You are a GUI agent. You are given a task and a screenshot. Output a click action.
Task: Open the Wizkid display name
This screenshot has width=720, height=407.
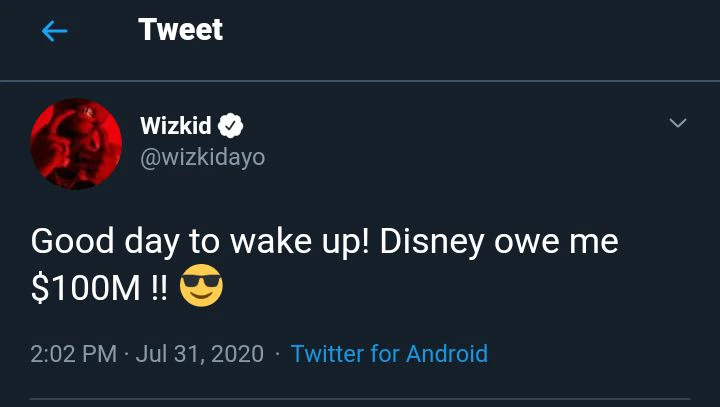pos(176,127)
